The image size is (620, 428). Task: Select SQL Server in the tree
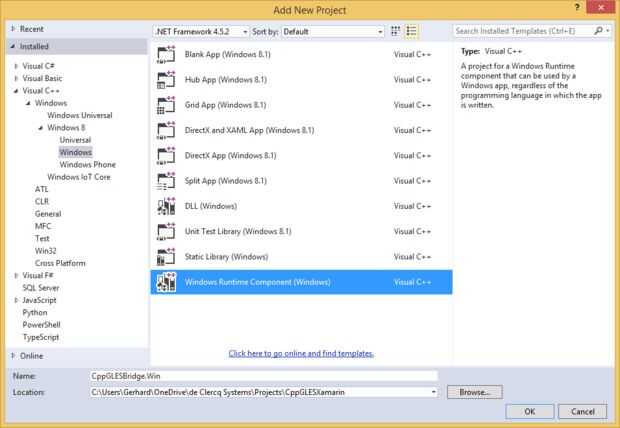click(41, 288)
